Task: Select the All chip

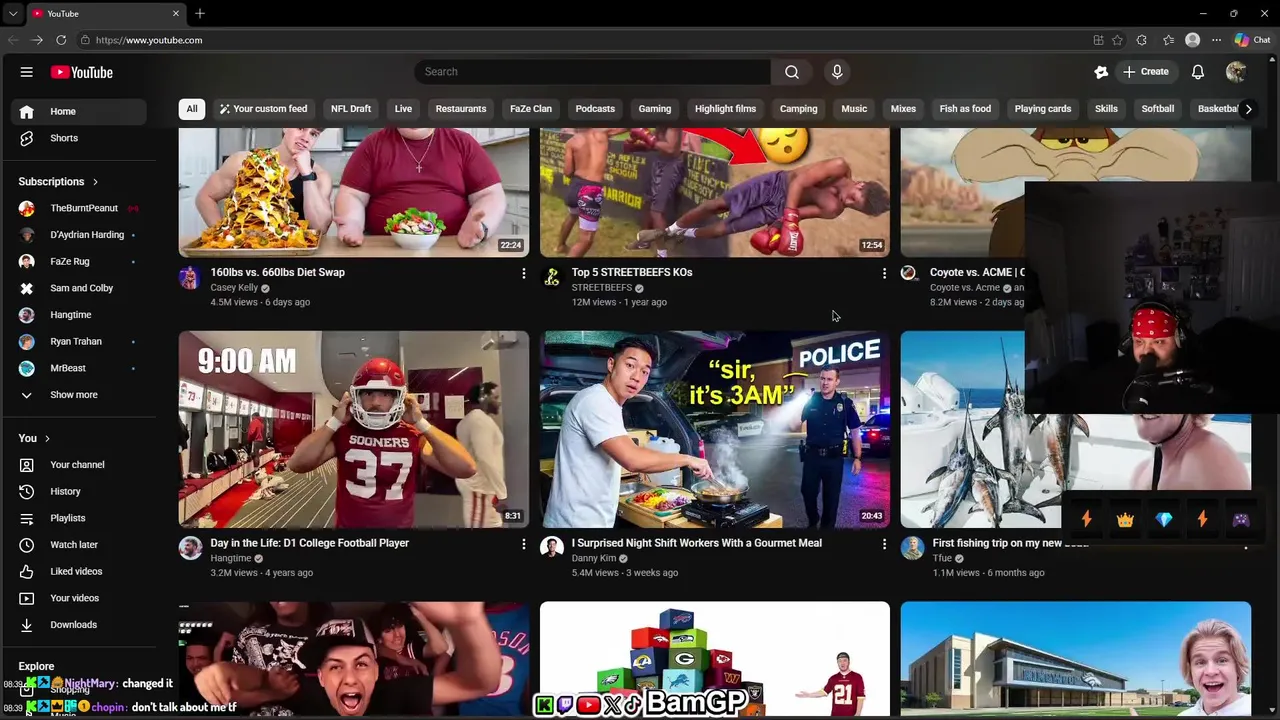Action: pos(192,109)
